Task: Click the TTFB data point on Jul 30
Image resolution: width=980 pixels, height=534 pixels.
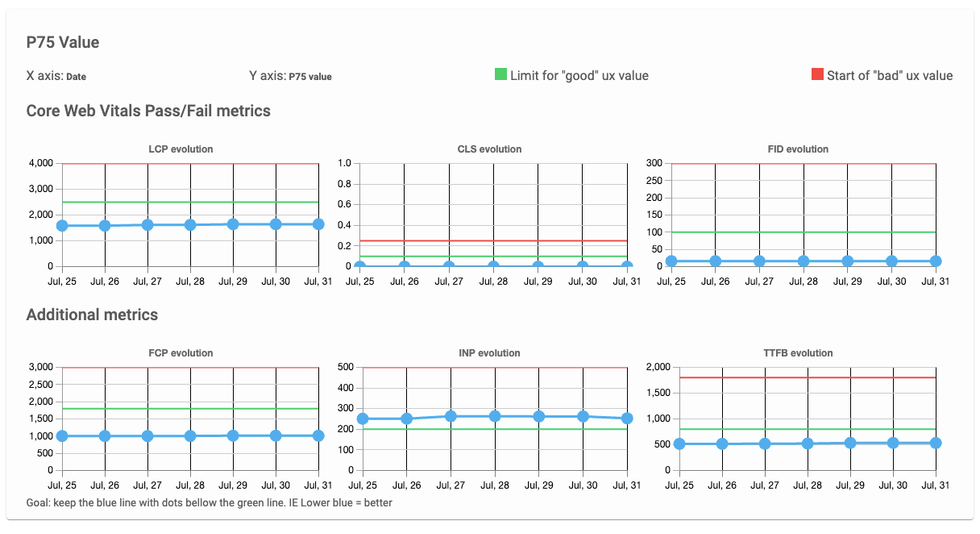Action: point(893,442)
